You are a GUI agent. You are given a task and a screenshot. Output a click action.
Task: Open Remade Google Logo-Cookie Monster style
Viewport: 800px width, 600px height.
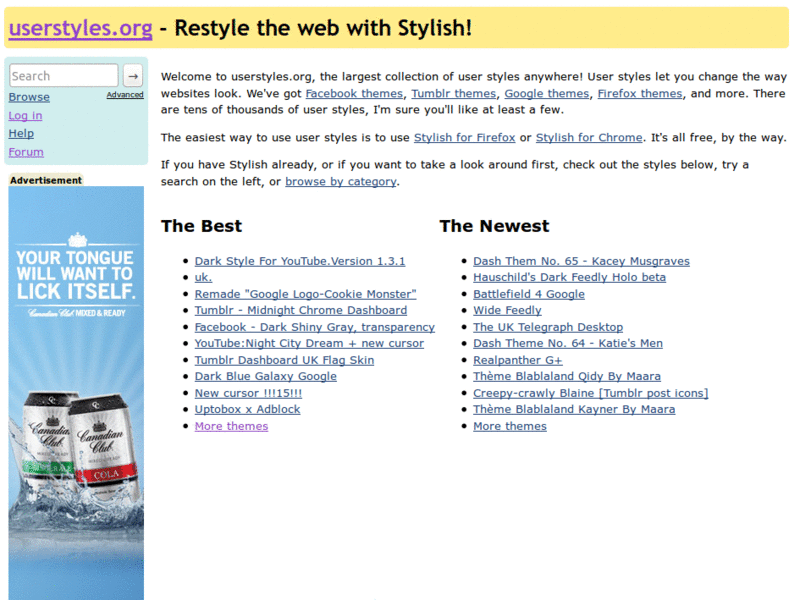point(306,294)
